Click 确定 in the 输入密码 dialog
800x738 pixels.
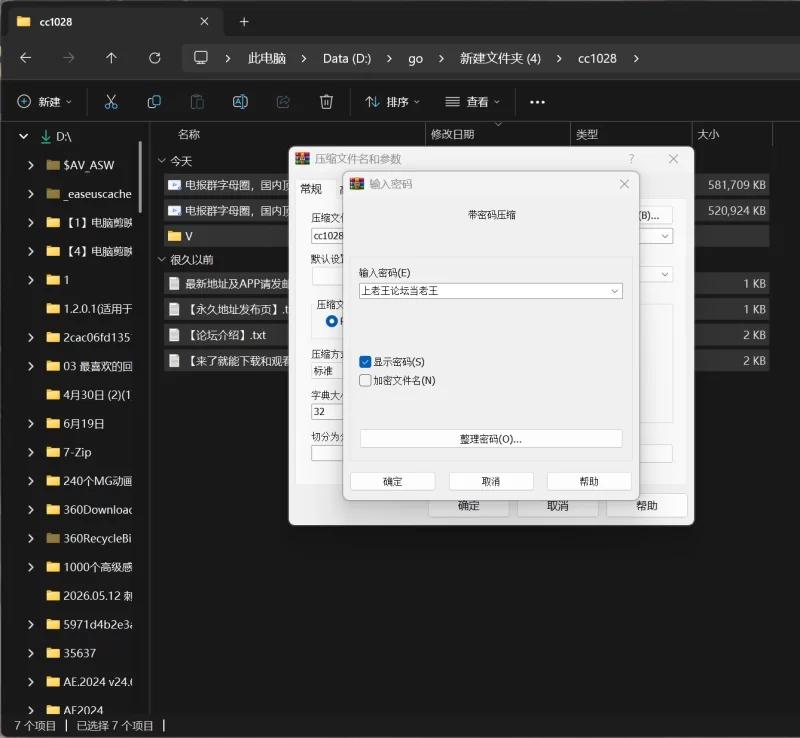392,481
